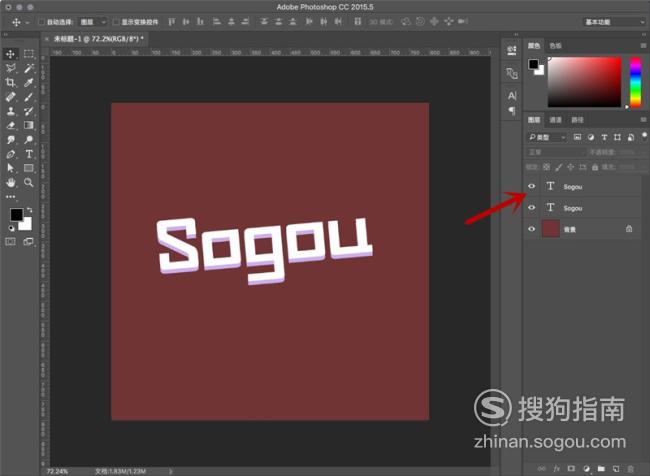
Task: Open the blend mode dropdown
Action: [556, 152]
